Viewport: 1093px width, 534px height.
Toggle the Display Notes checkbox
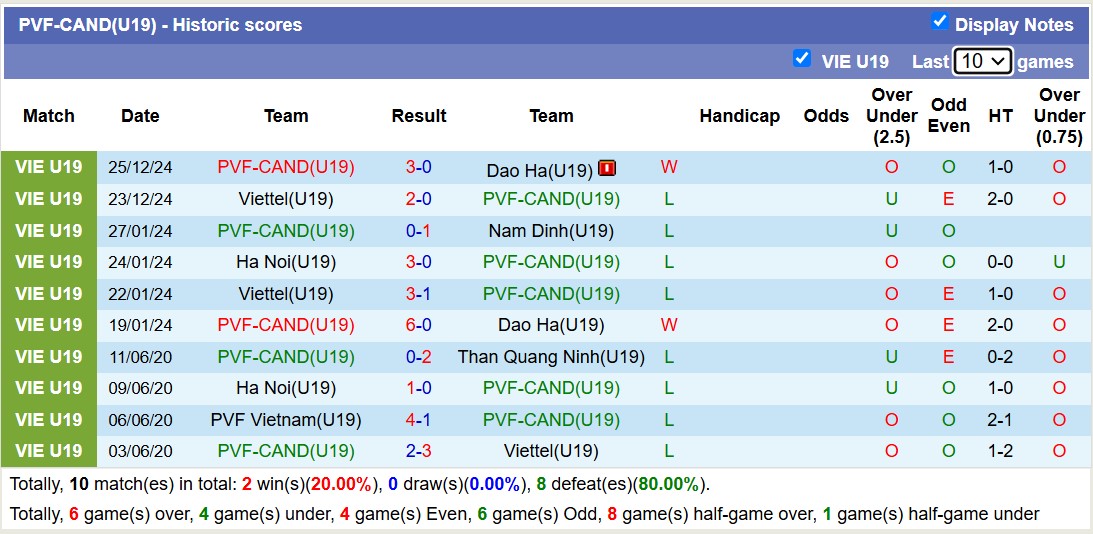939,21
